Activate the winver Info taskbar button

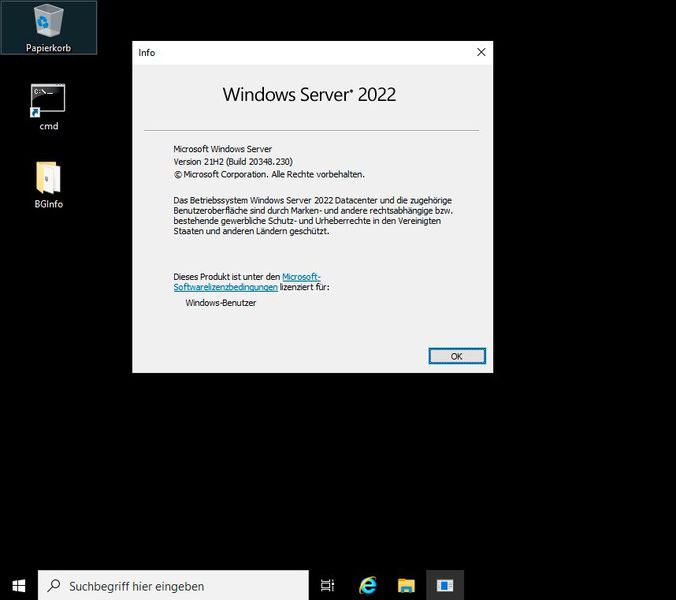[x=445, y=585]
